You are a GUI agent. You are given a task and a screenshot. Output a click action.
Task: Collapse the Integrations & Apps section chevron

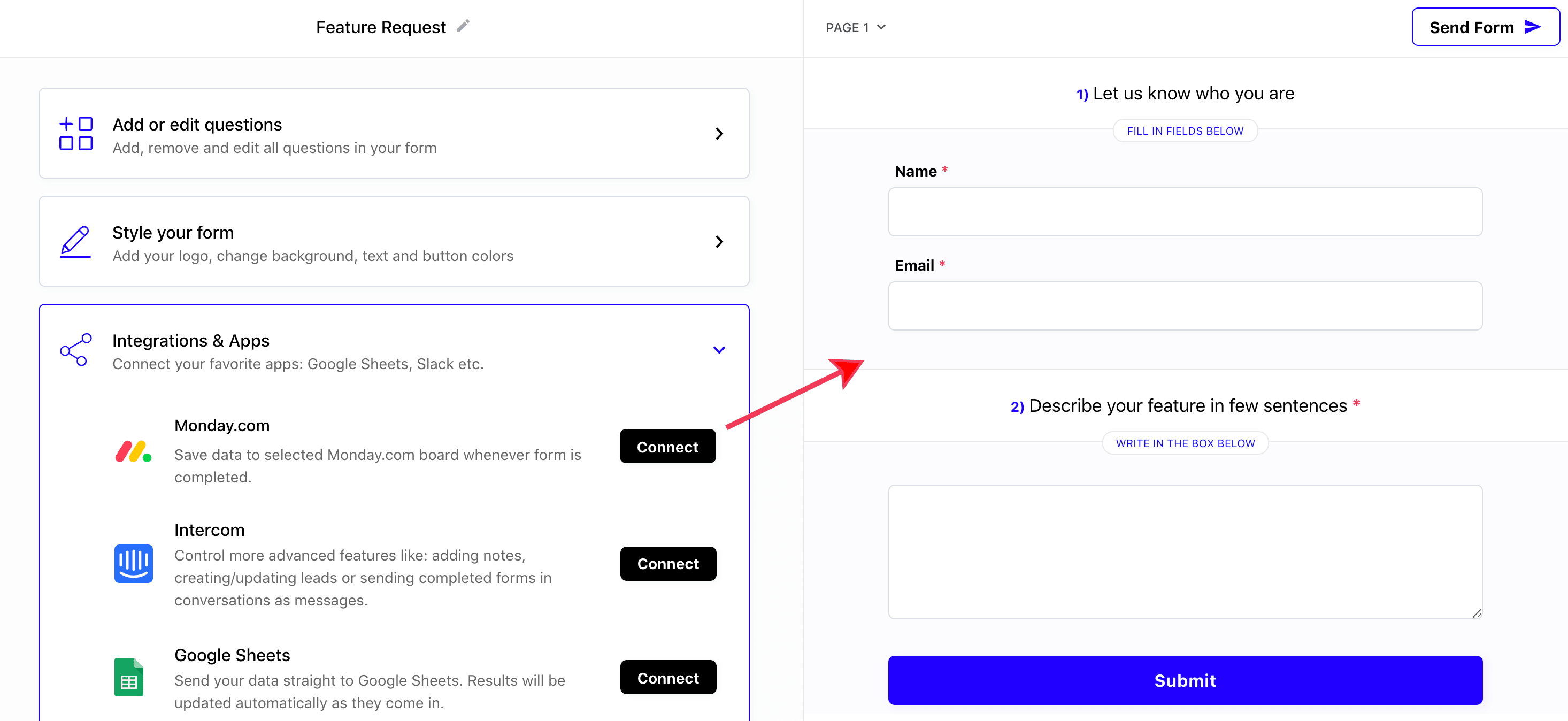[719, 350]
